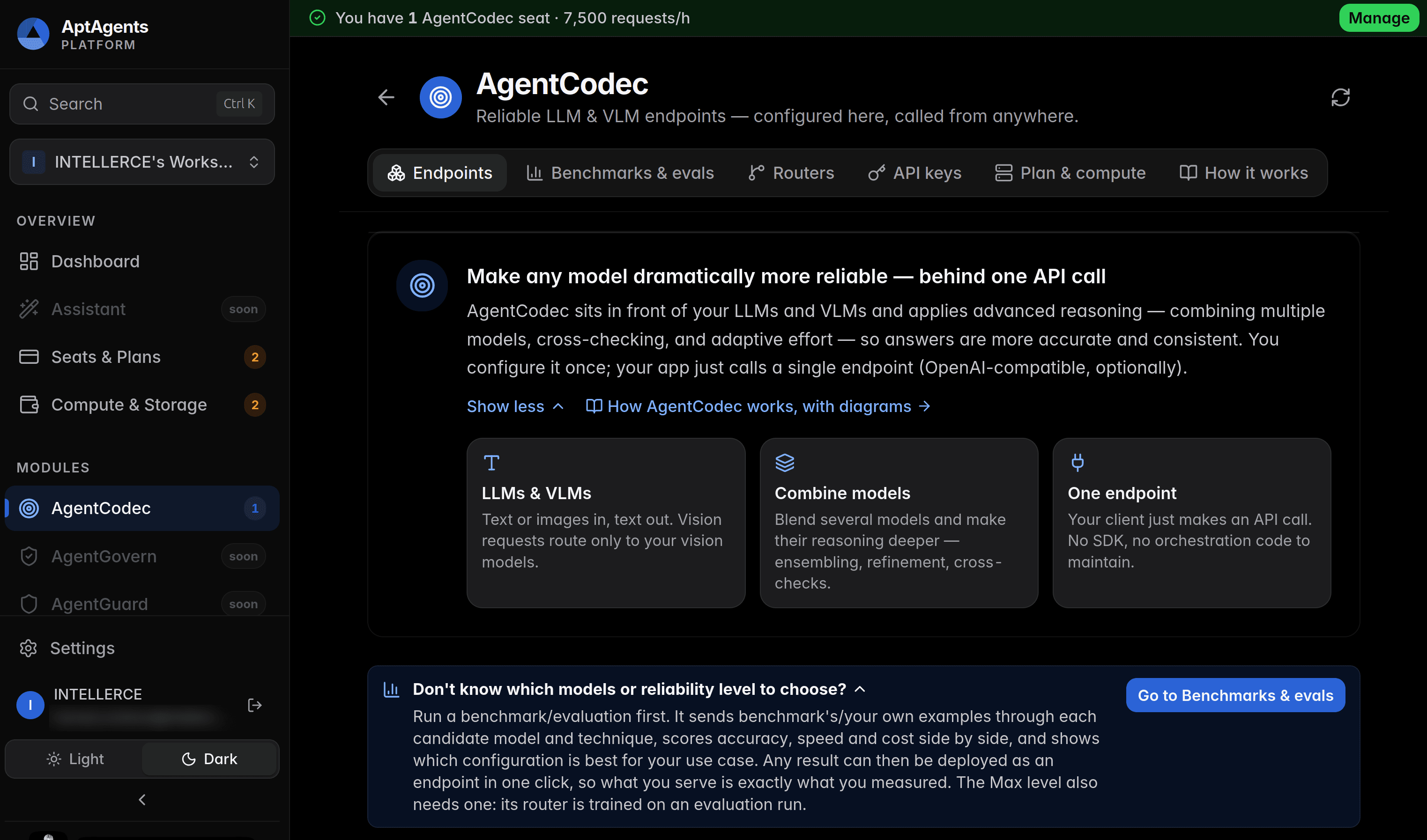Switch theme to Light
This screenshot has height=840, width=1427.
pyautogui.click(x=75, y=759)
